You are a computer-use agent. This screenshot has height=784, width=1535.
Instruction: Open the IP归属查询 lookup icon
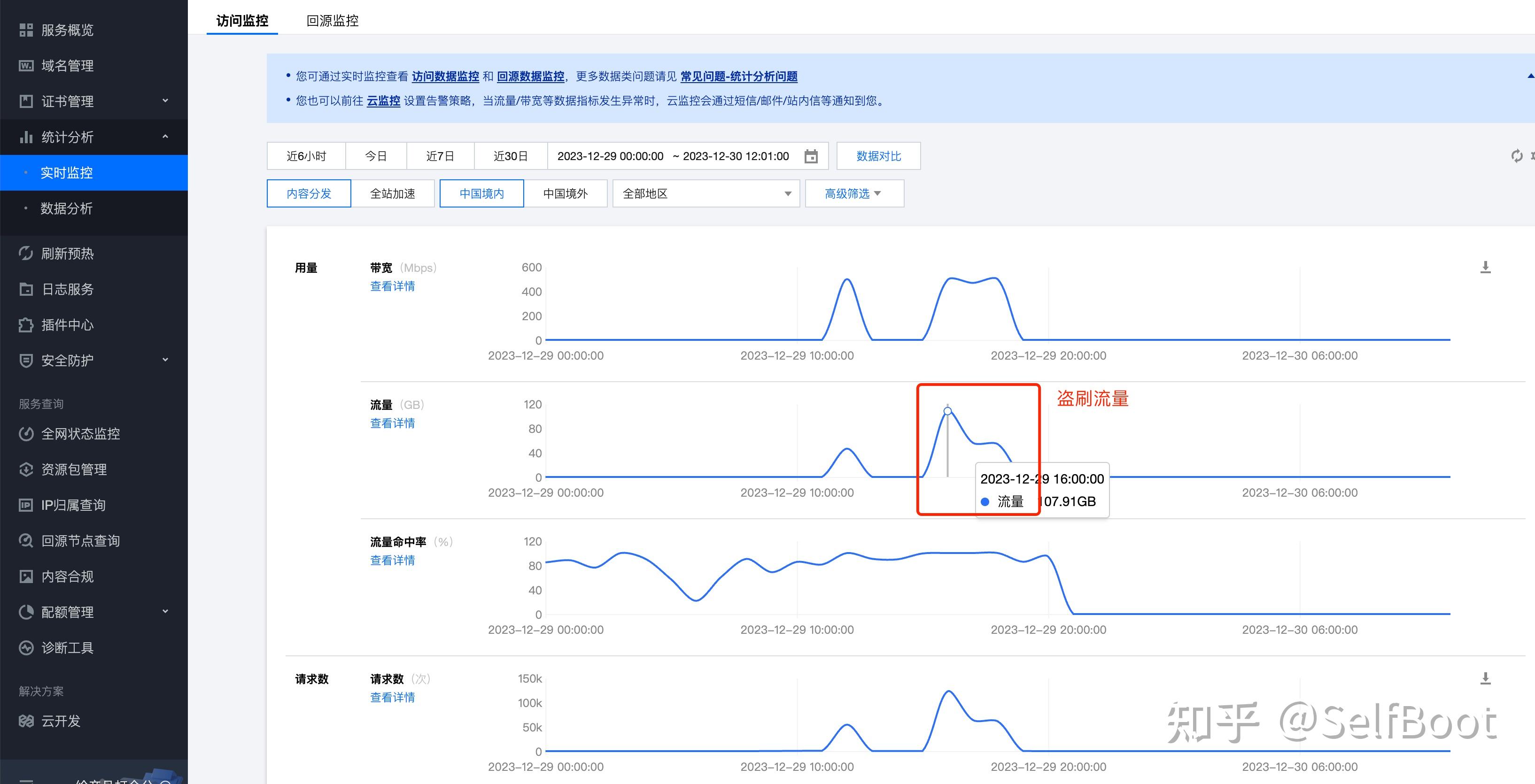point(26,505)
